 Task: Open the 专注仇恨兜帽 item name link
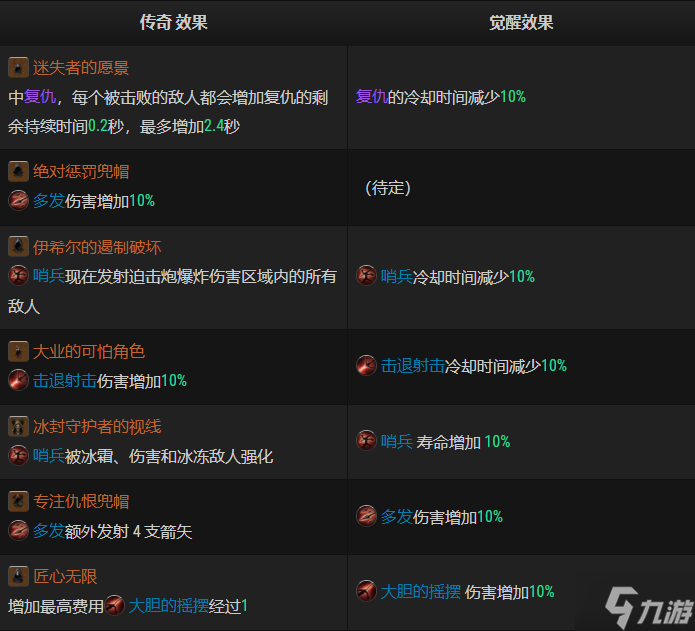coord(81,502)
